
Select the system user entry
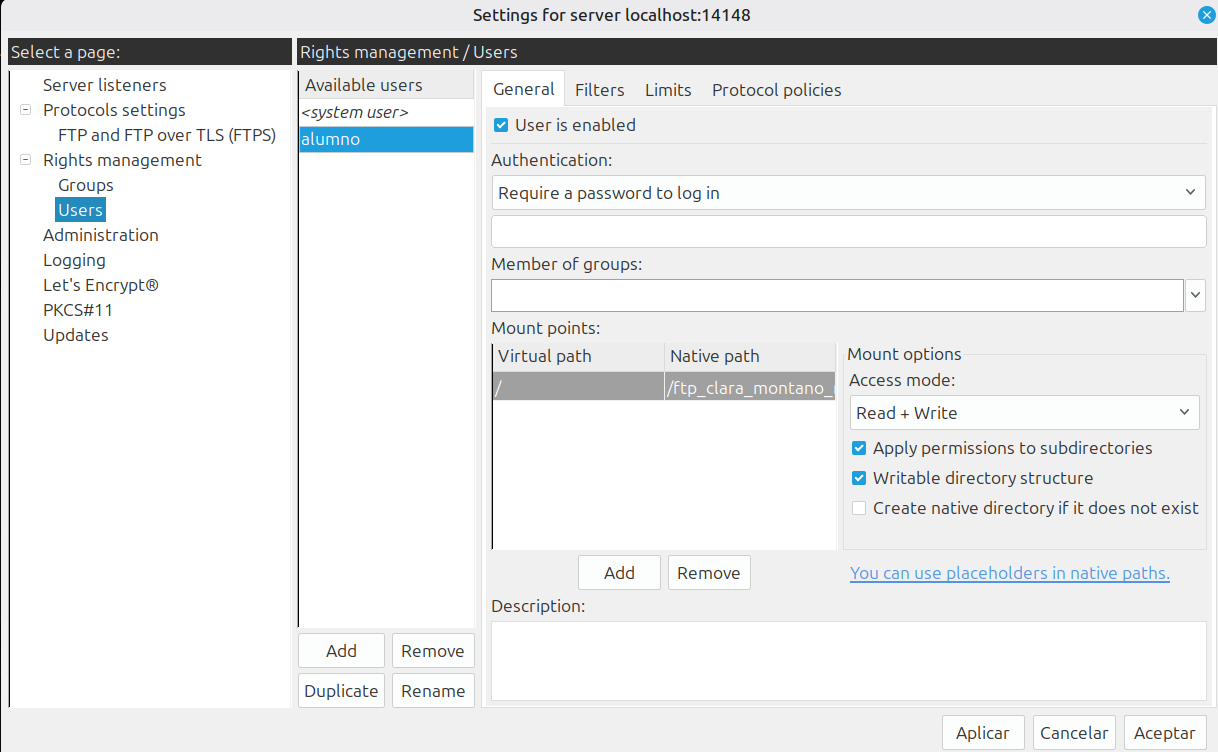(x=355, y=113)
